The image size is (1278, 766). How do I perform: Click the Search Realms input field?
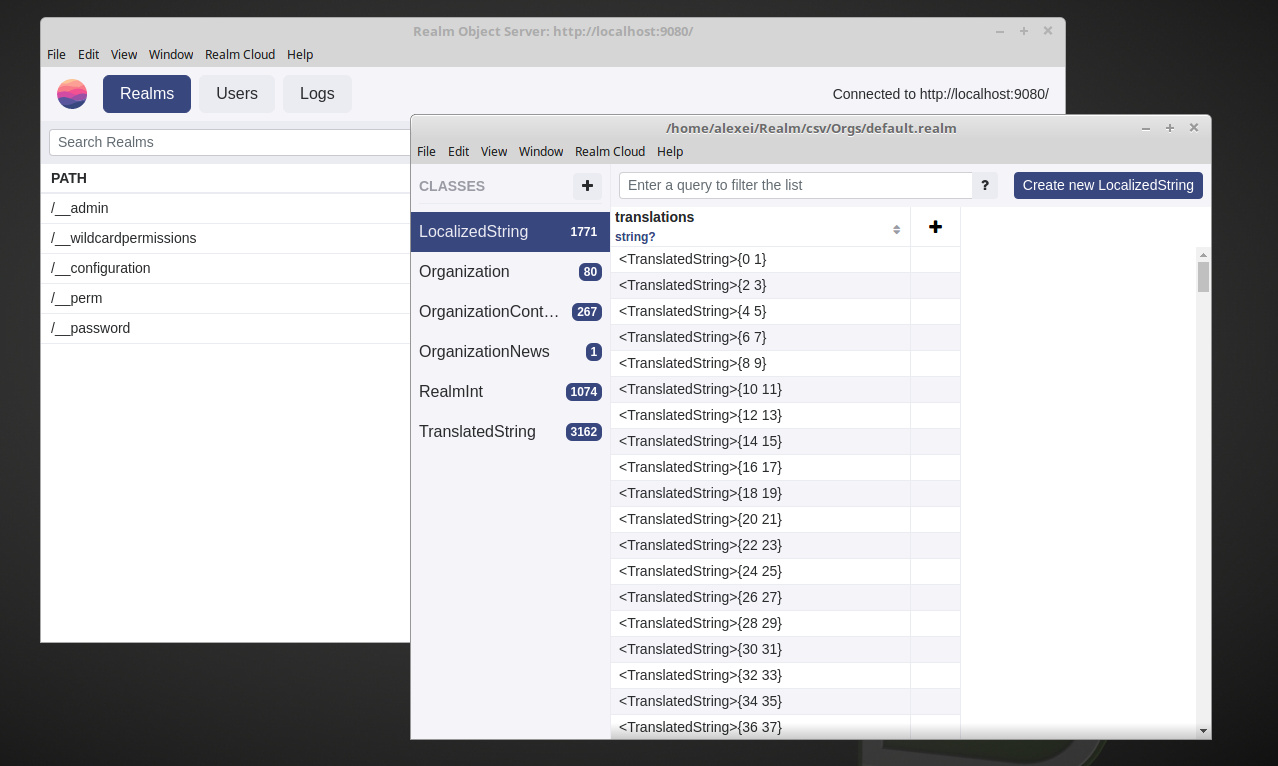[200, 142]
